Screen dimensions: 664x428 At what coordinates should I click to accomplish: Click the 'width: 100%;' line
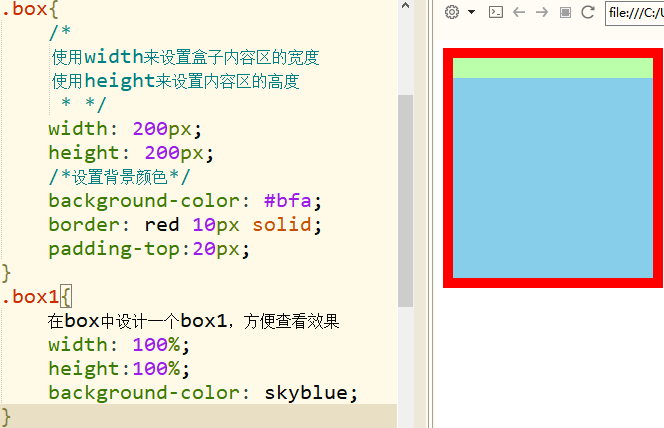119,345
